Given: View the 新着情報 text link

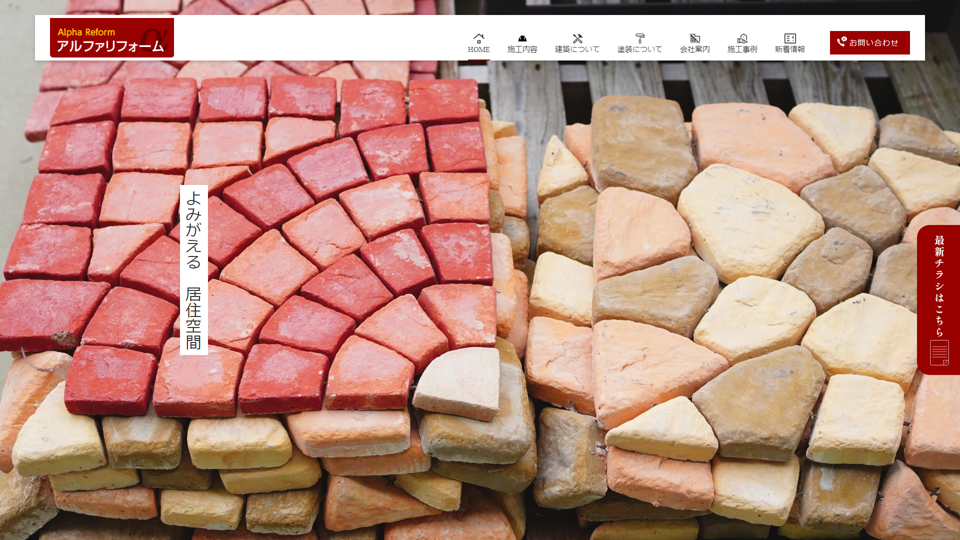Looking at the screenshot, I should coord(790,49).
